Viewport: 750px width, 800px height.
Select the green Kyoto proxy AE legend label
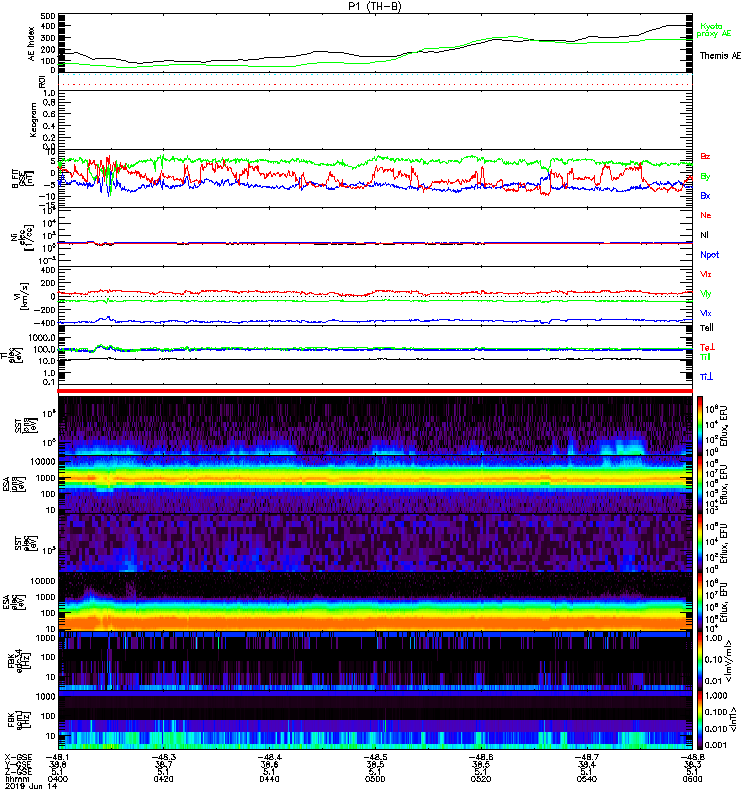714,30
